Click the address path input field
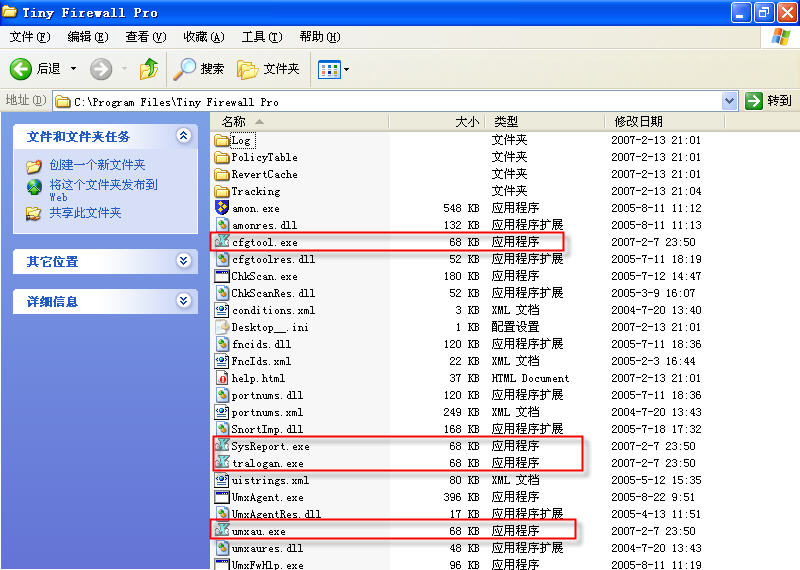This screenshot has height=570, width=800. coord(397,102)
